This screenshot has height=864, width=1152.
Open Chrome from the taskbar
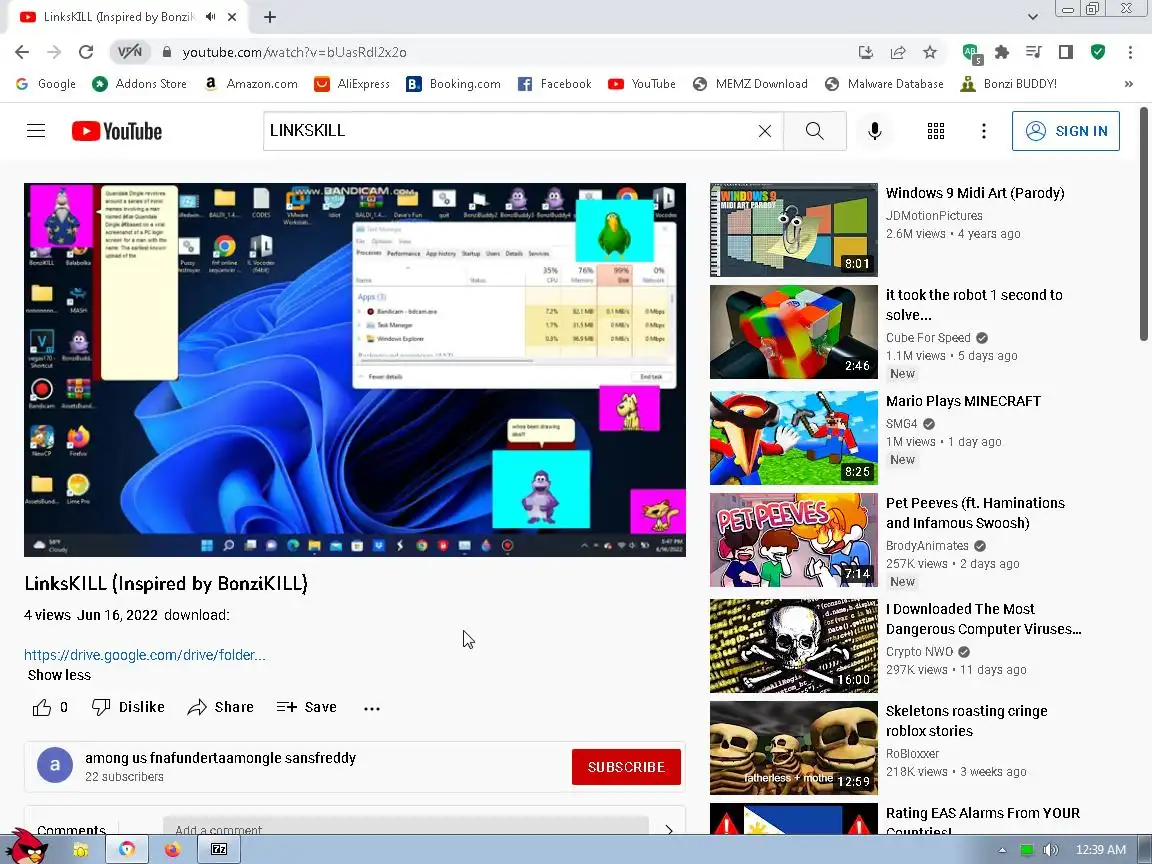[127, 849]
